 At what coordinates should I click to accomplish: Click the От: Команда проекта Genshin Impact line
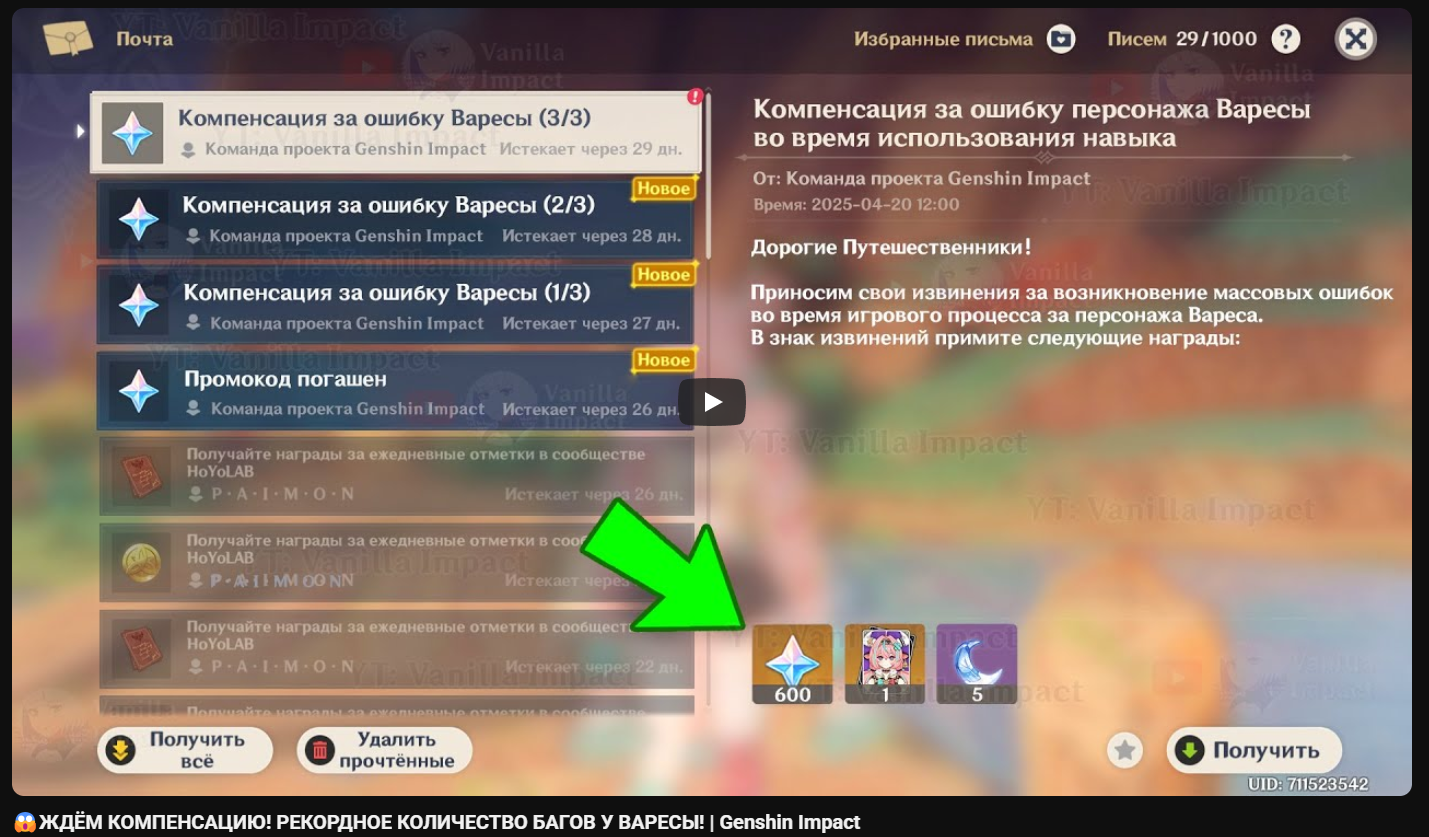(921, 179)
